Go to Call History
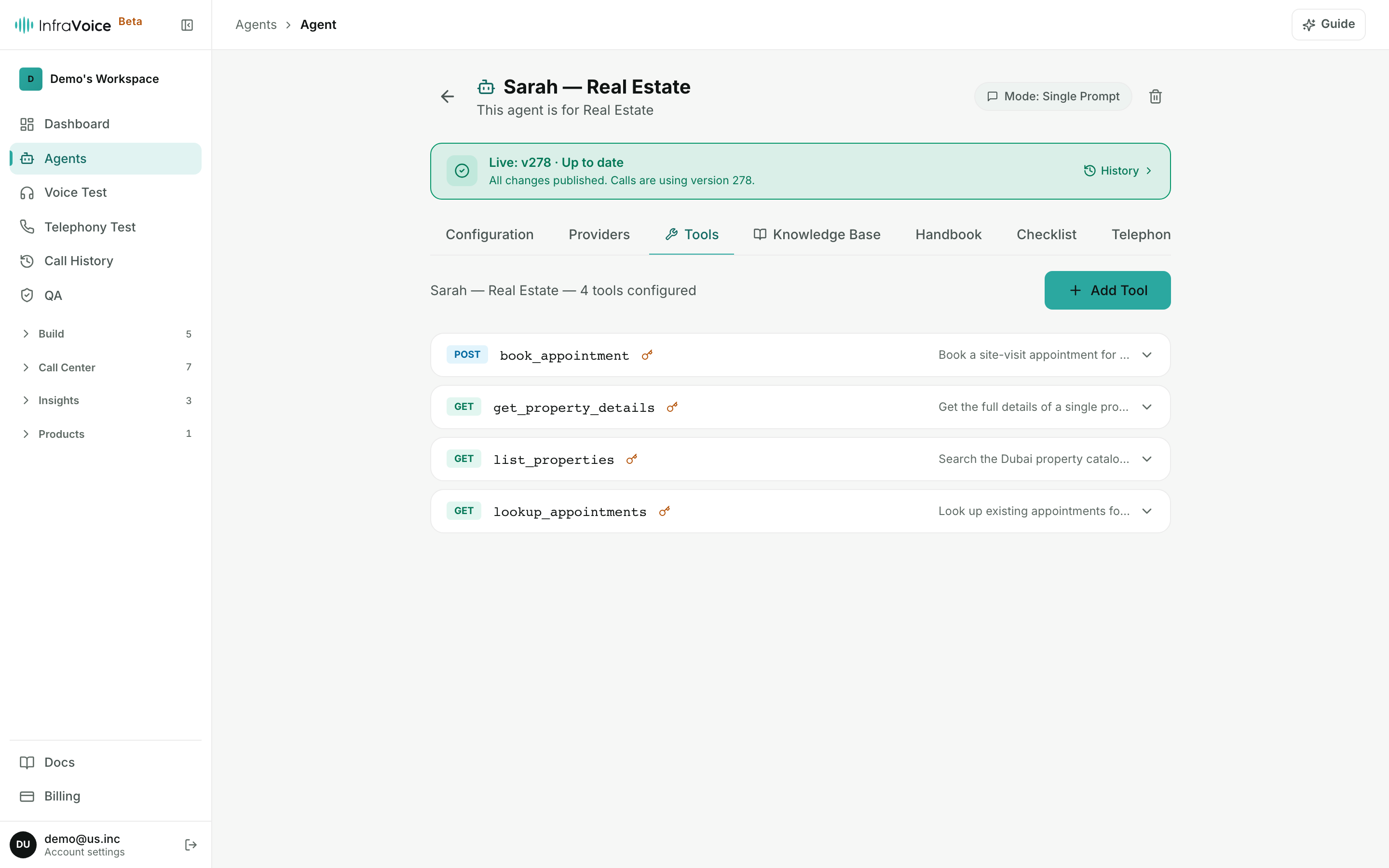This screenshot has width=1389, height=868. [x=106, y=260]
